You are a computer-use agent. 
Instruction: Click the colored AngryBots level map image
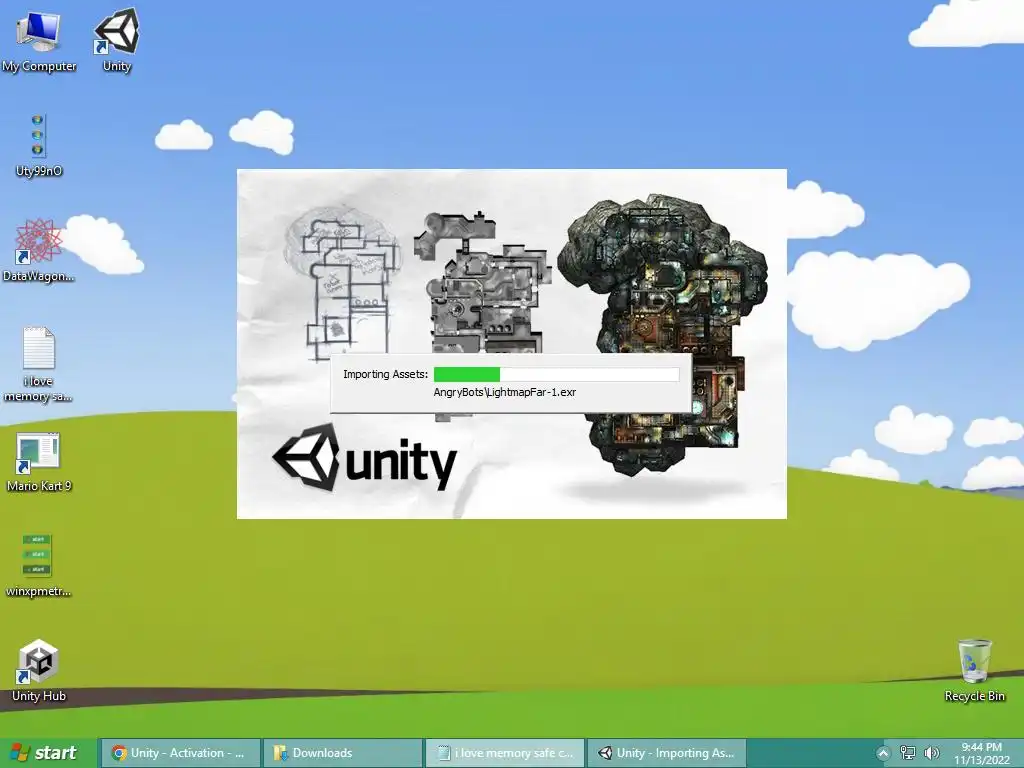coord(662,333)
